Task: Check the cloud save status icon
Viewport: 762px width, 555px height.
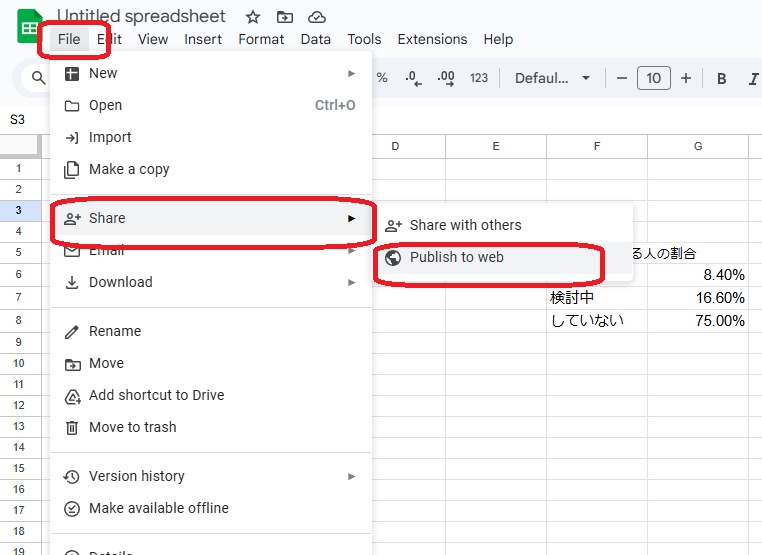Action: point(317,17)
